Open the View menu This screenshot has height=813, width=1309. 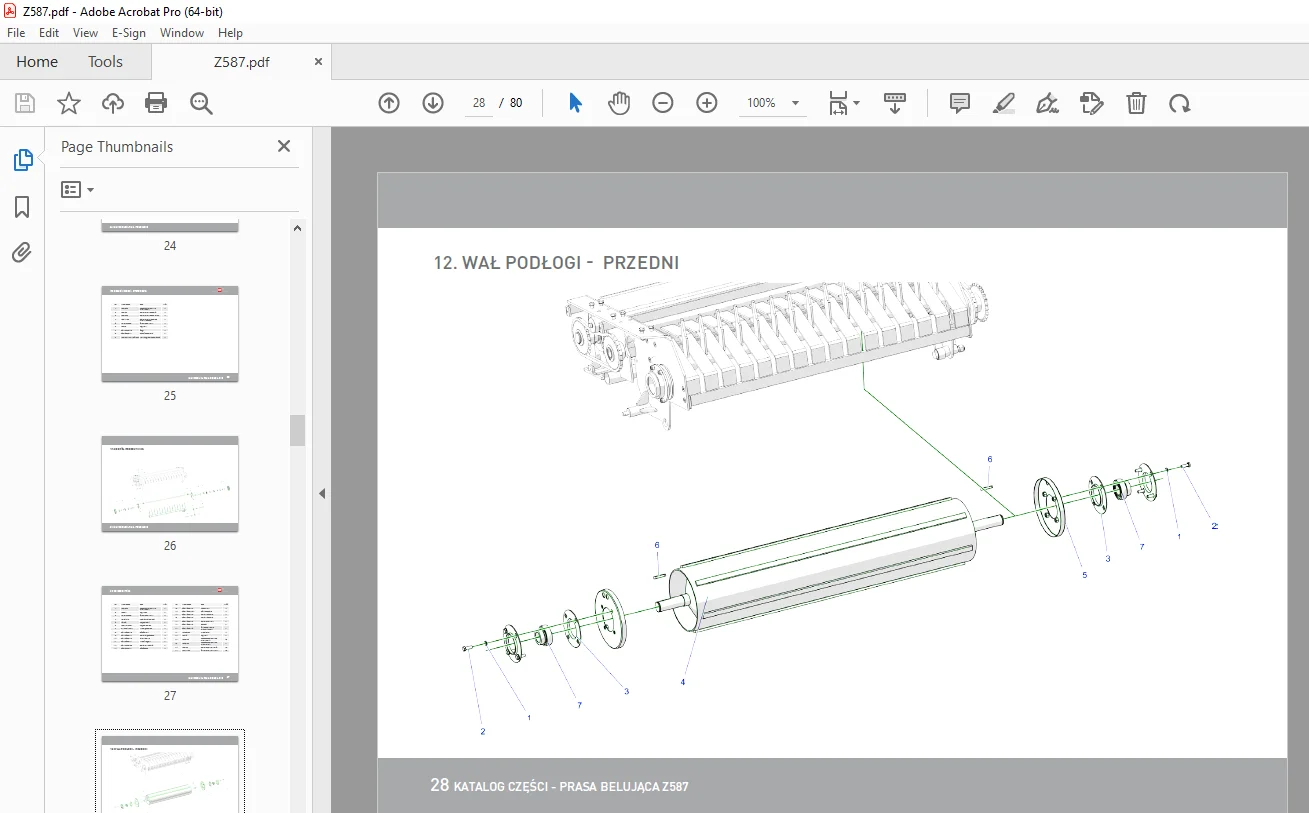click(x=85, y=33)
